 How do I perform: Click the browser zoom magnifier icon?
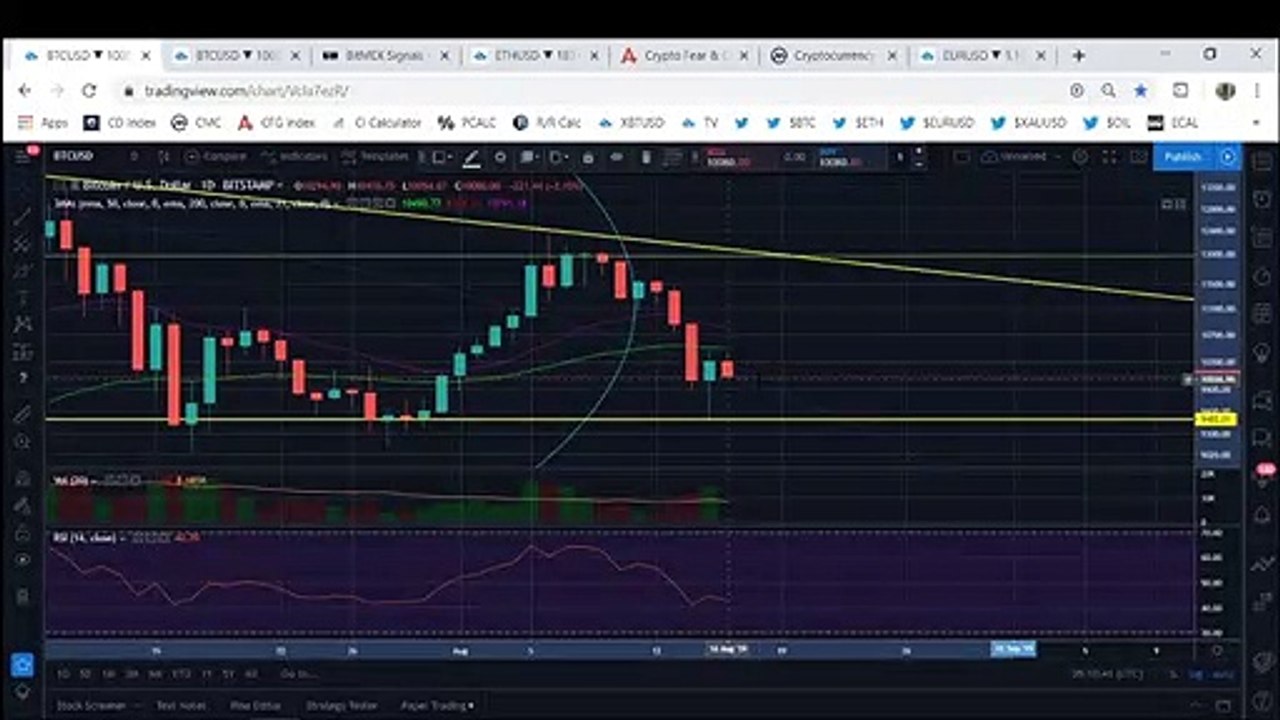point(1109,91)
